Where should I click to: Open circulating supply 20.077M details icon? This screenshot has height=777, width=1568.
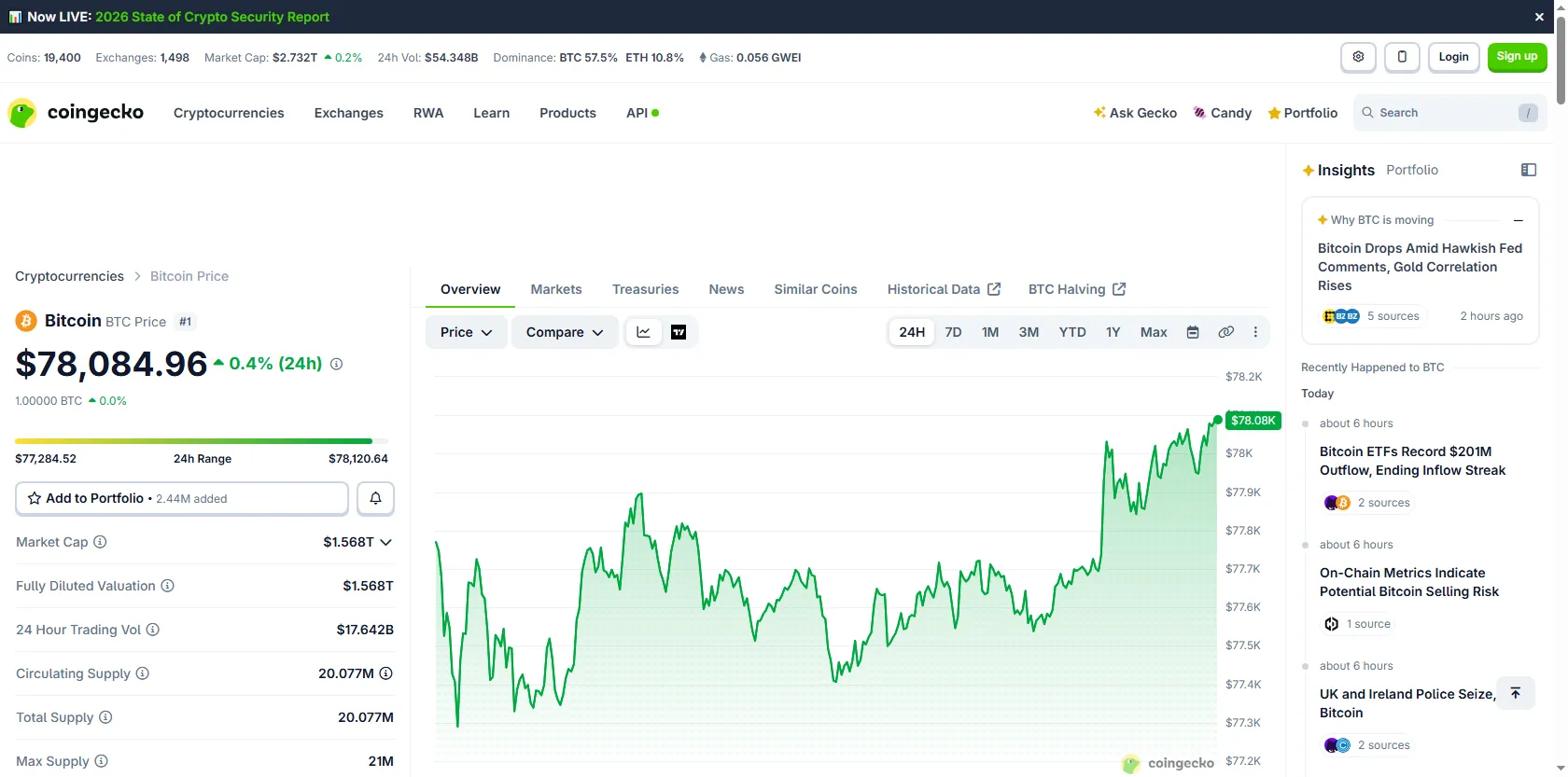point(386,673)
